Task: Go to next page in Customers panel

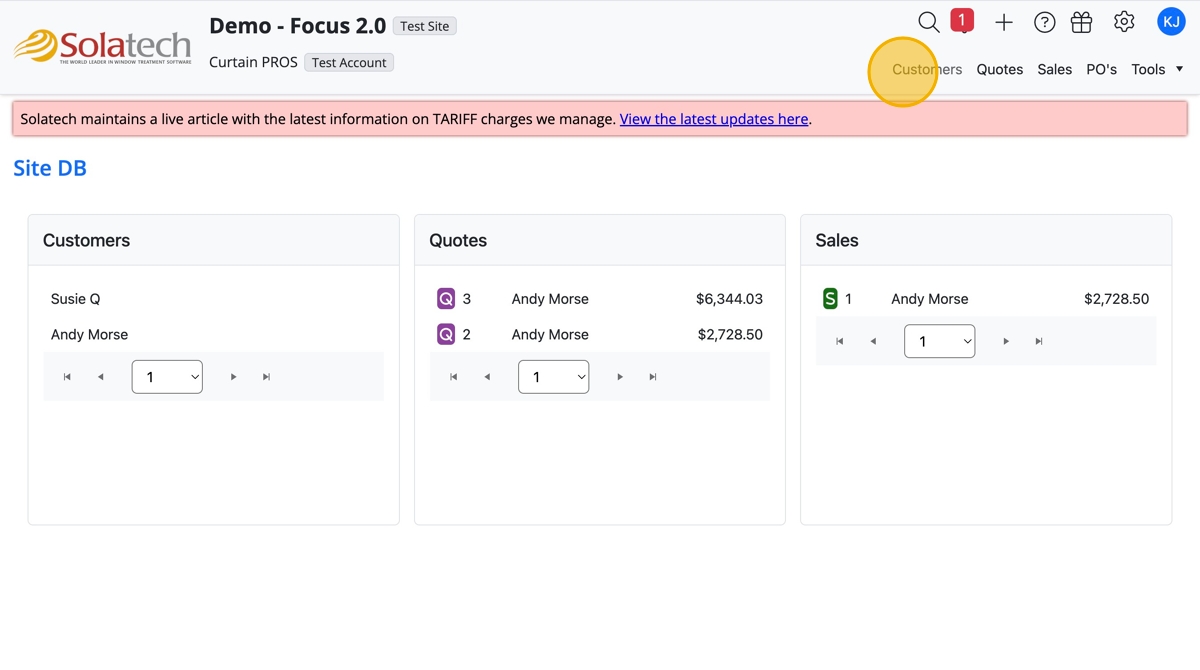Action: point(233,377)
